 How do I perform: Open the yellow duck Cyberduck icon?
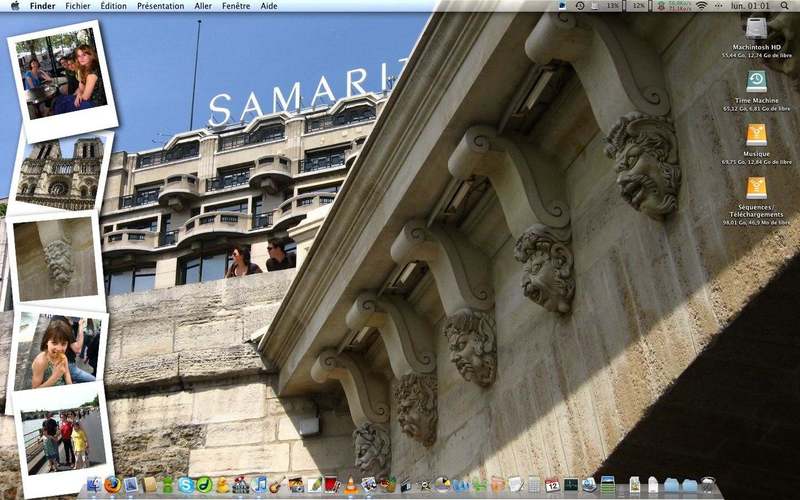[222, 485]
